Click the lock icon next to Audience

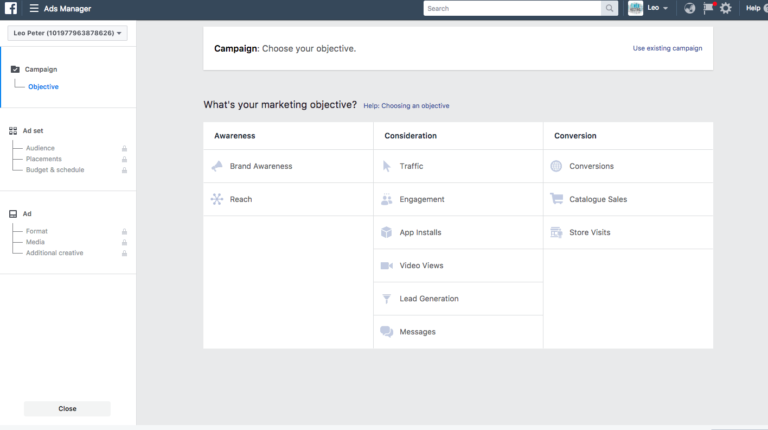coord(124,148)
